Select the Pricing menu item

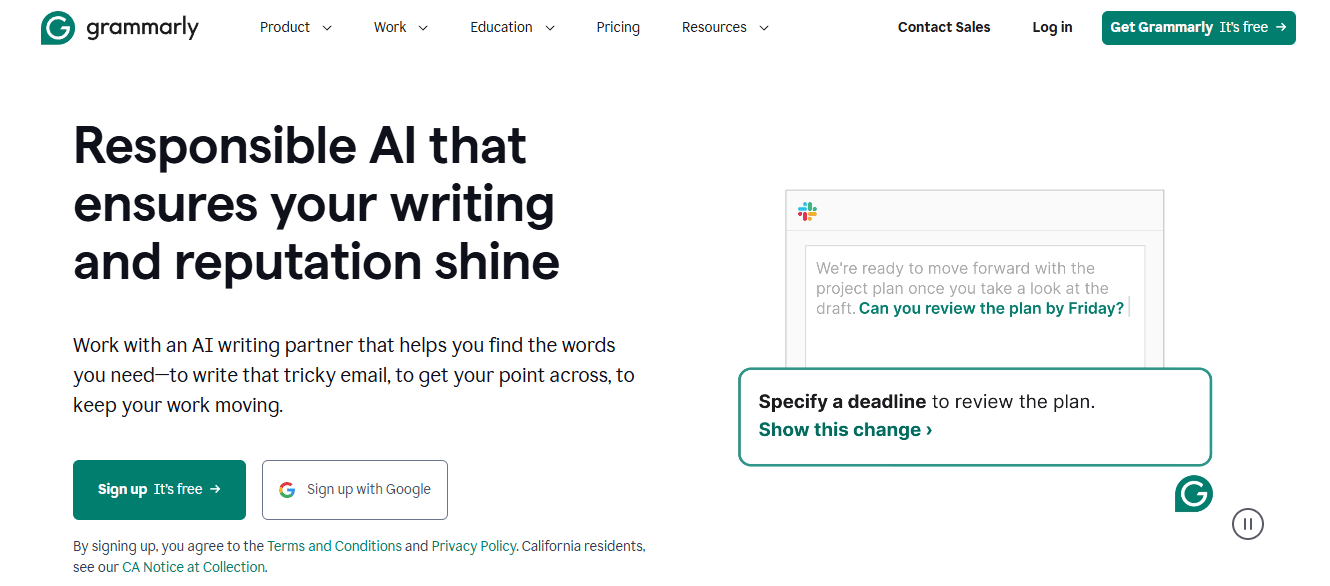point(618,27)
